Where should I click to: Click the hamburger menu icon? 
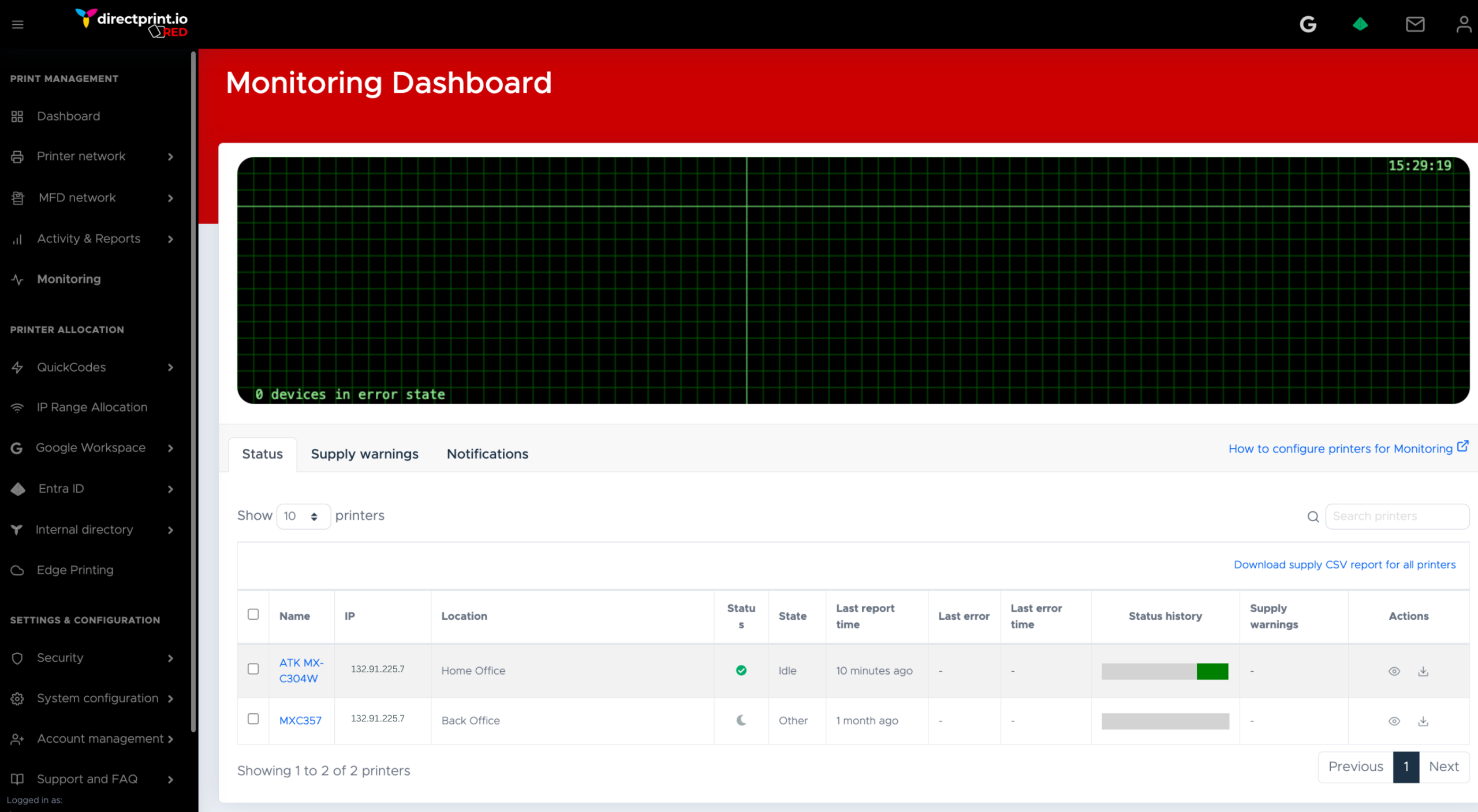(x=17, y=24)
